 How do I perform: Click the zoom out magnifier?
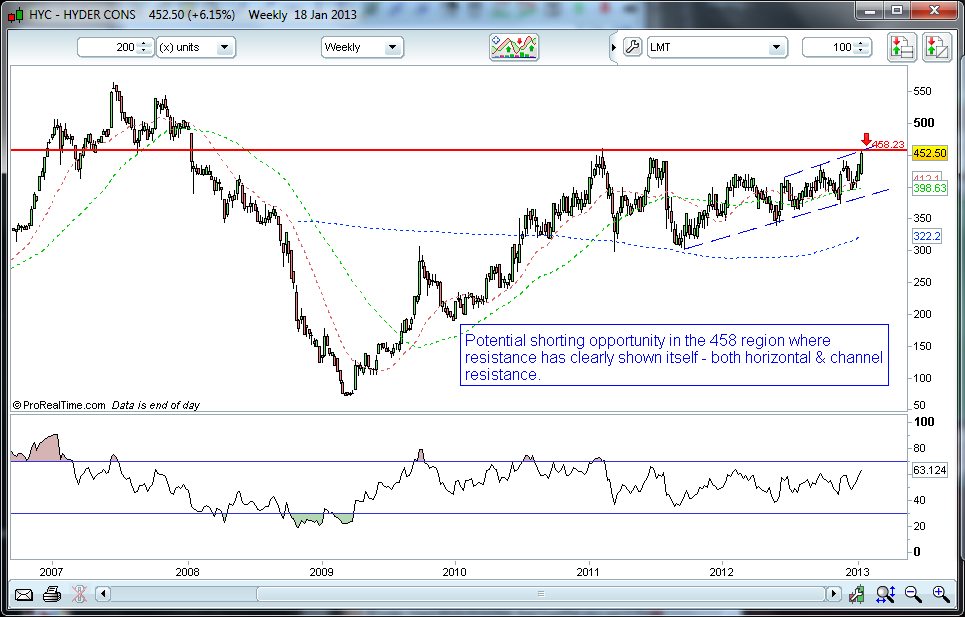[x=913, y=594]
